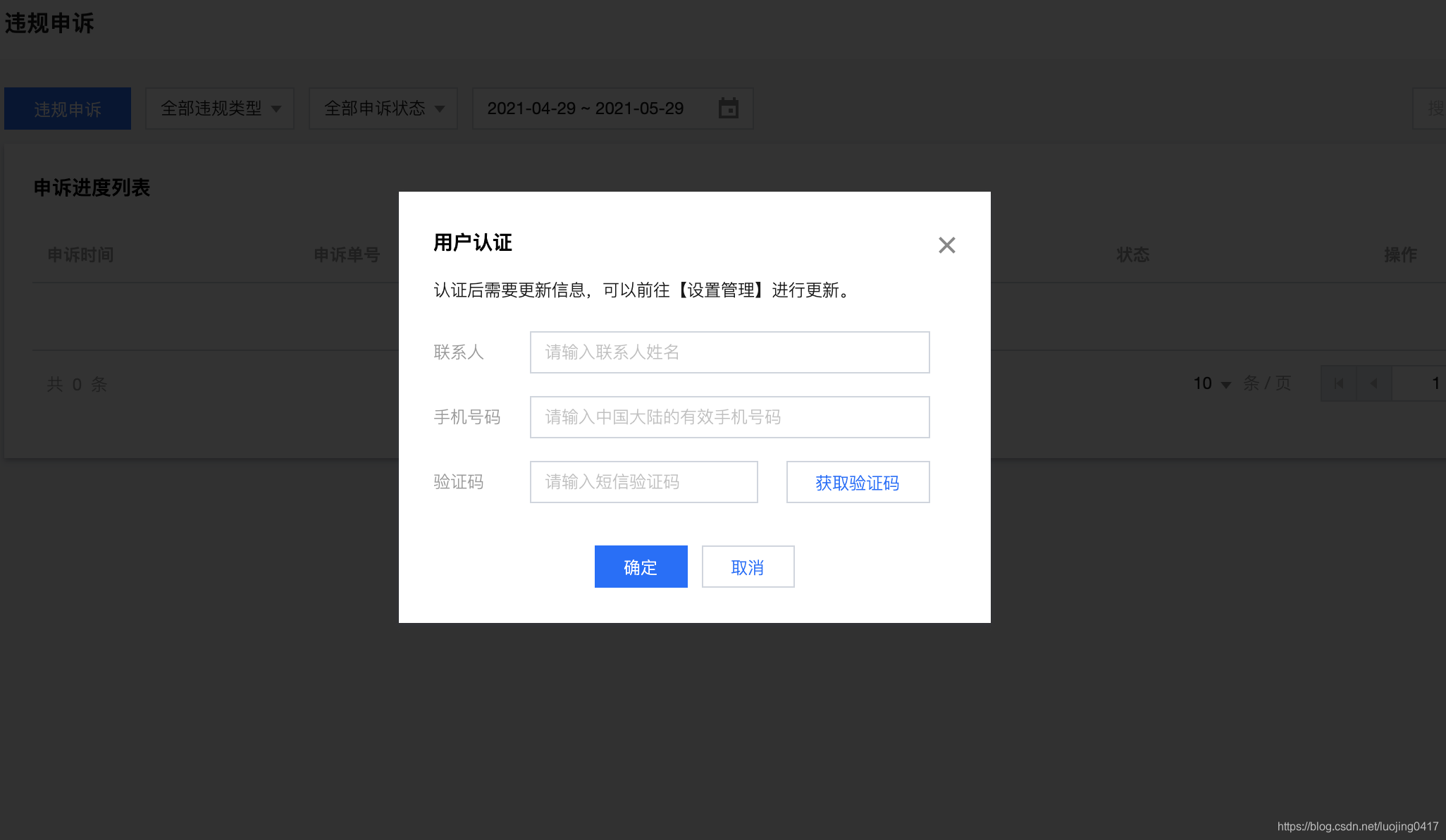
Task: Close the 用户认证 dialog with X icon
Action: (x=946, y=245)
